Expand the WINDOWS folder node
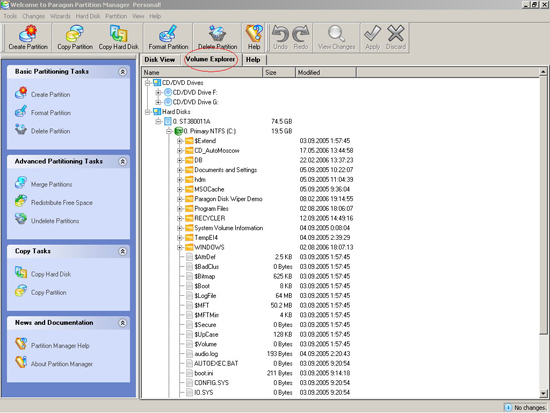 (180, 247)
